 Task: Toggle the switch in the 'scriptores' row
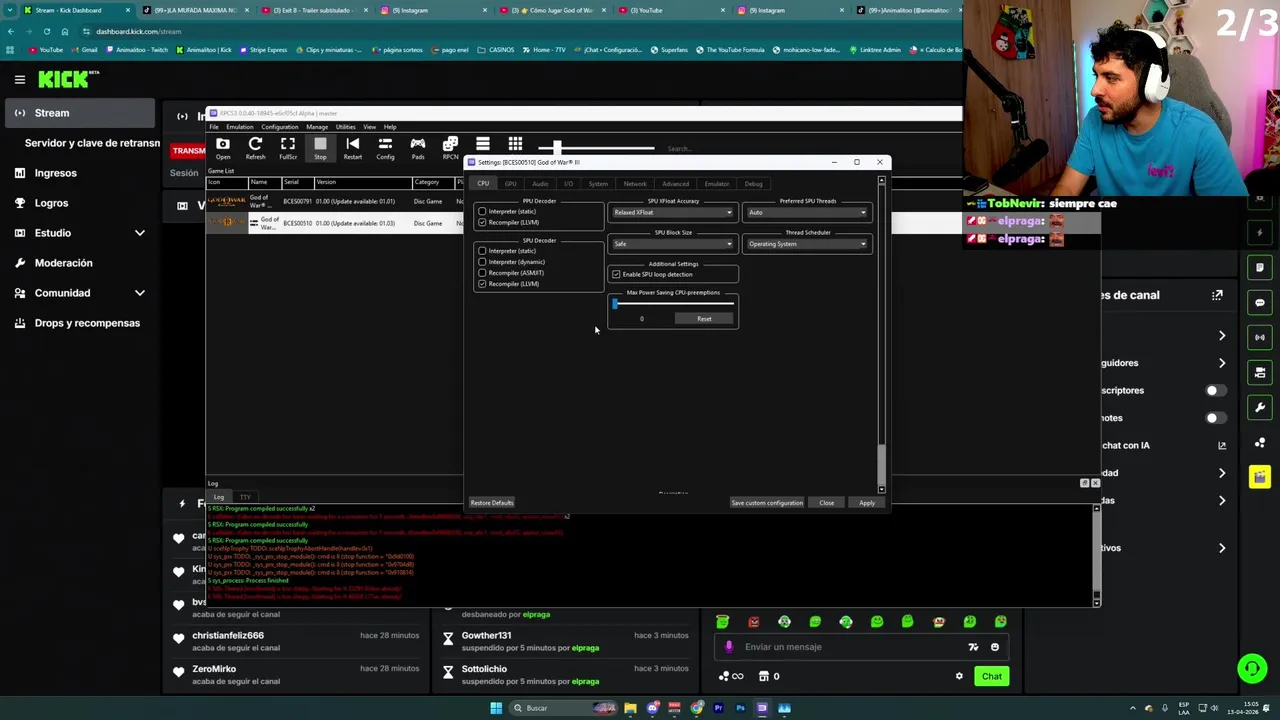(1215, 390)
